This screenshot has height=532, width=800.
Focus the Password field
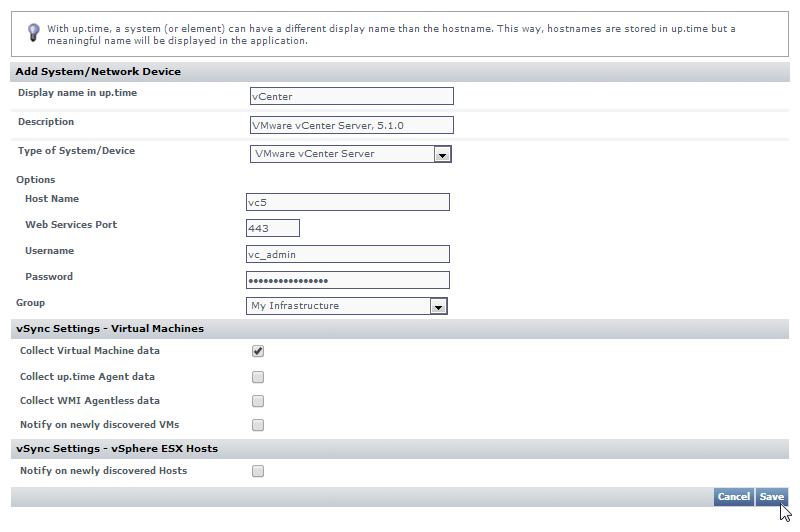point(348,280)
